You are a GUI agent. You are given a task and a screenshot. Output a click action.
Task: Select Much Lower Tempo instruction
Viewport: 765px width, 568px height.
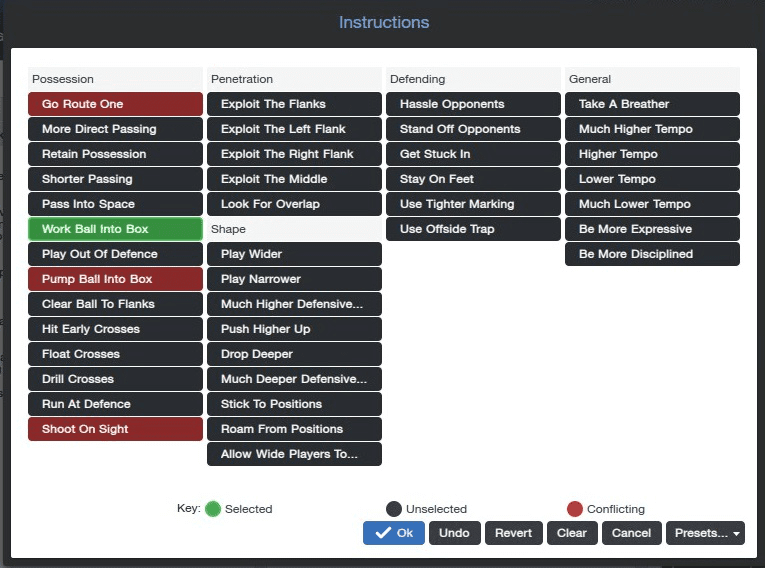[652, 204]
